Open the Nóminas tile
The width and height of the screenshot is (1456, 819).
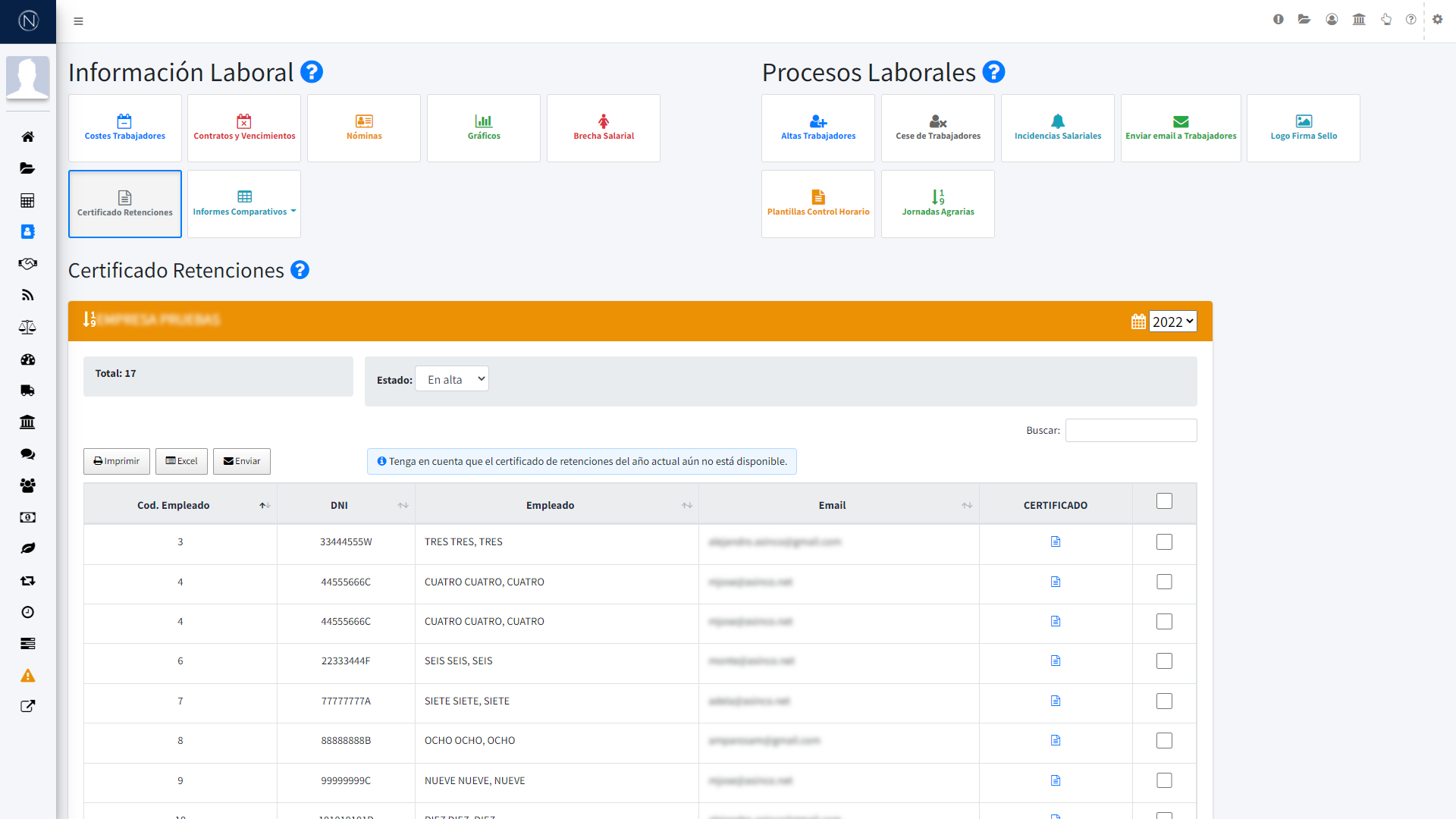pyautogui.click(x=364, y=127)
